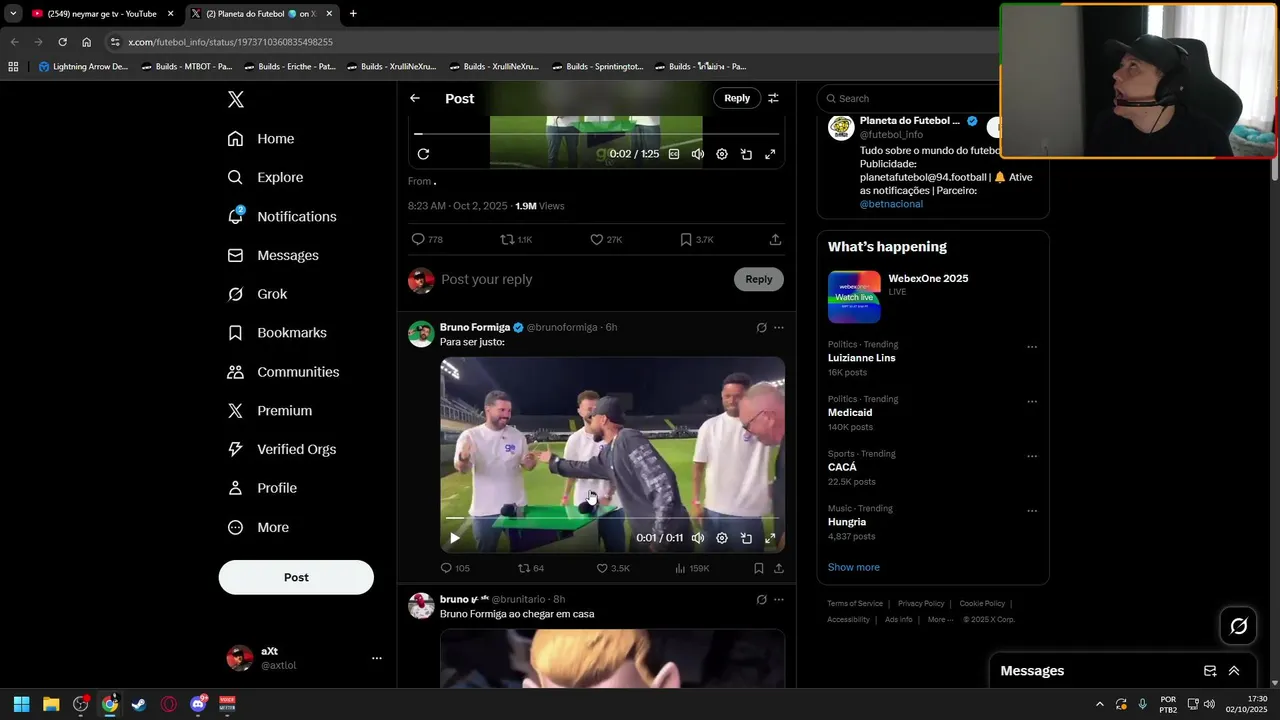Compose new message in Messages drawer
The image size is (1280, 720).
[x=1210, y=671]
